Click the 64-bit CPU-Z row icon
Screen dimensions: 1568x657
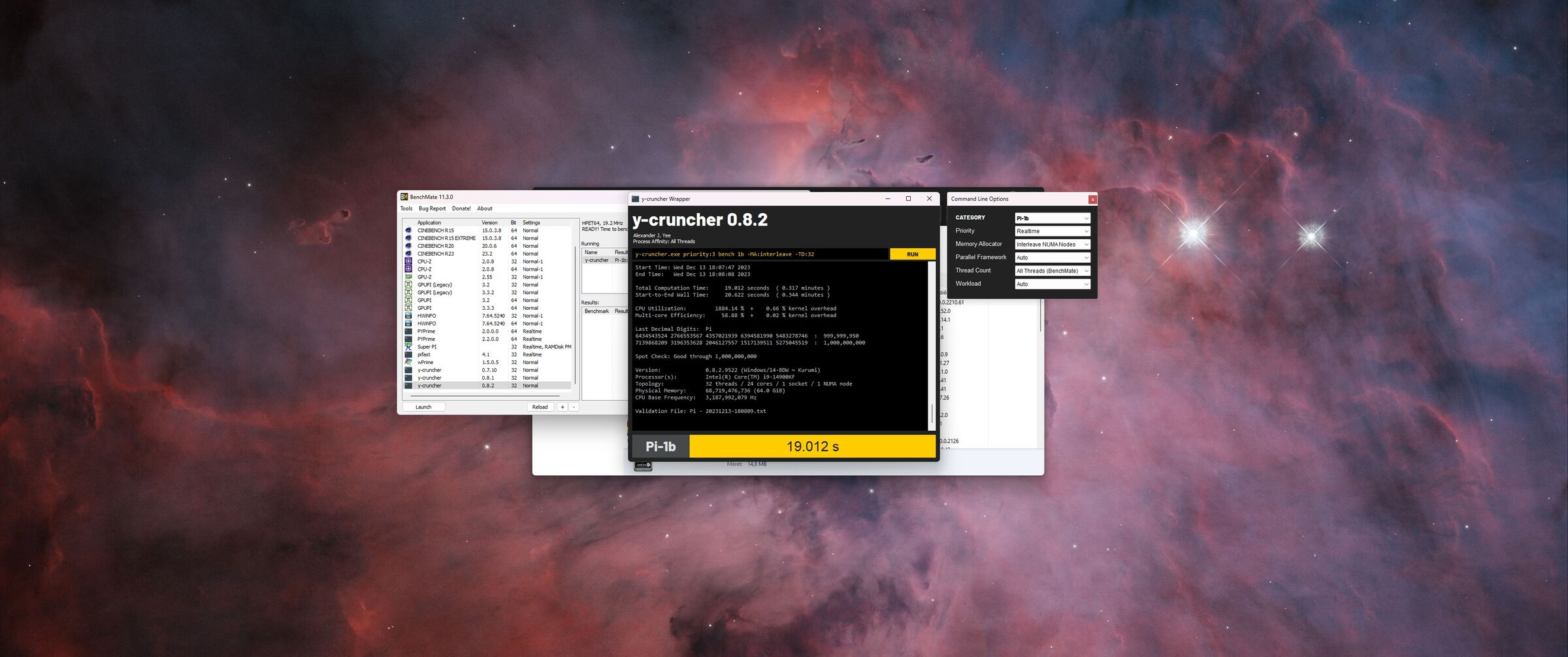coord(408,269)
